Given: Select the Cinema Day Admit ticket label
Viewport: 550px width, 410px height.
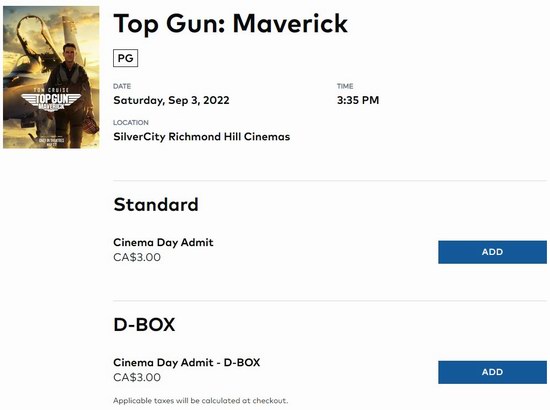Looking at the screenshot, I should pyautogui.click(x=163, y=242).
